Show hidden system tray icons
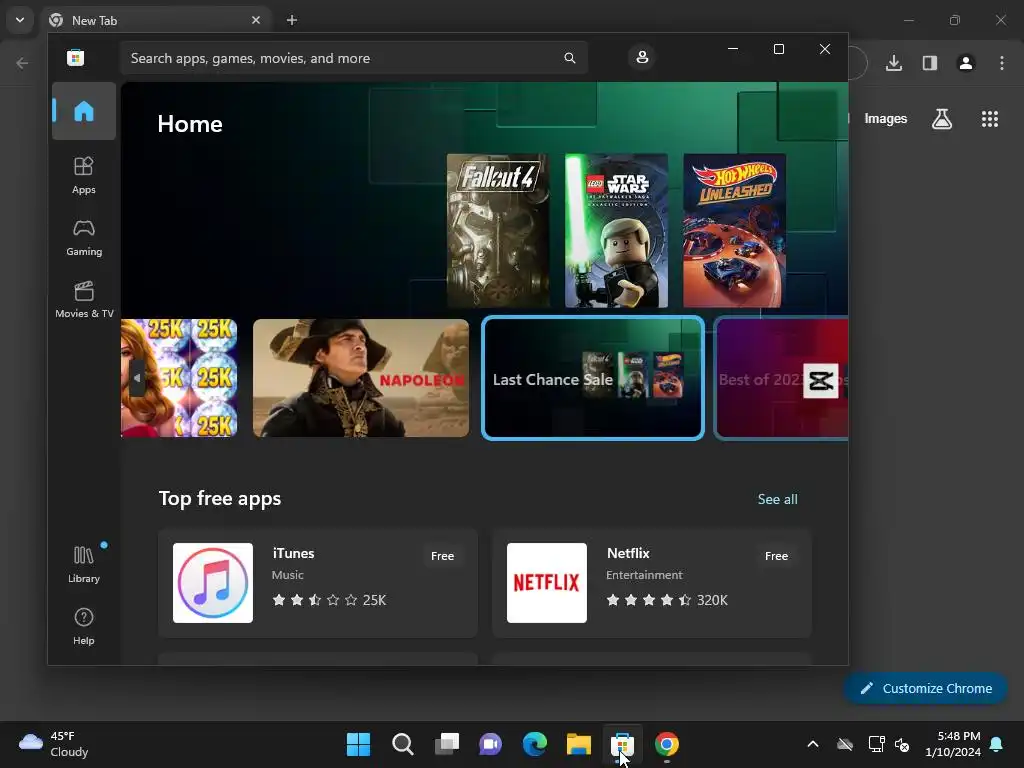The height and width of the screenshot is (768, 1024). 812,744
